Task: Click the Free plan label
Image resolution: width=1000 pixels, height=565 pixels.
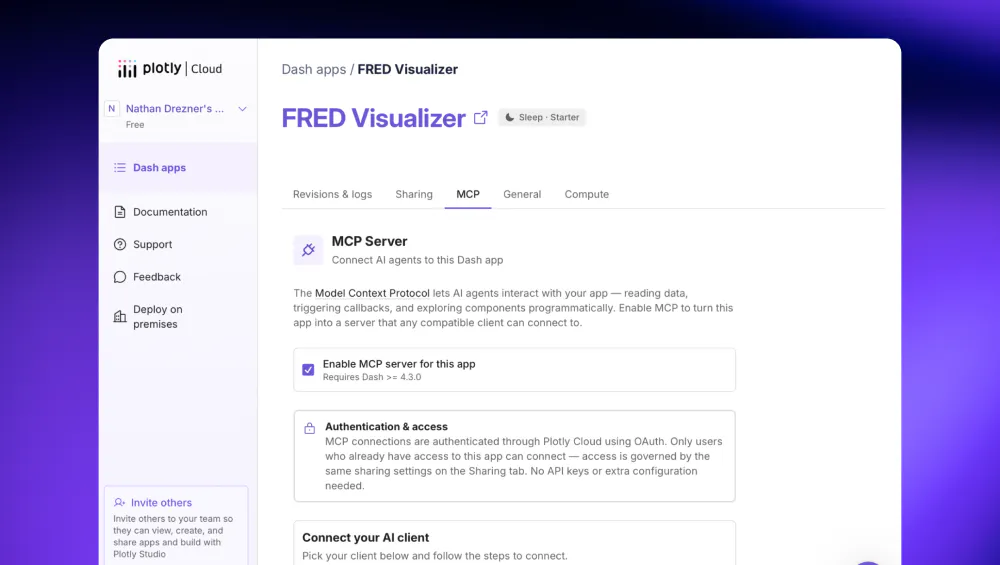Action: (135, 124)
